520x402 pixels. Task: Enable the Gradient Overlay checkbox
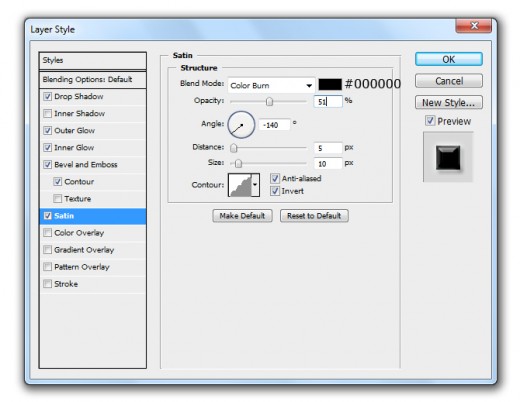(47, 250)
